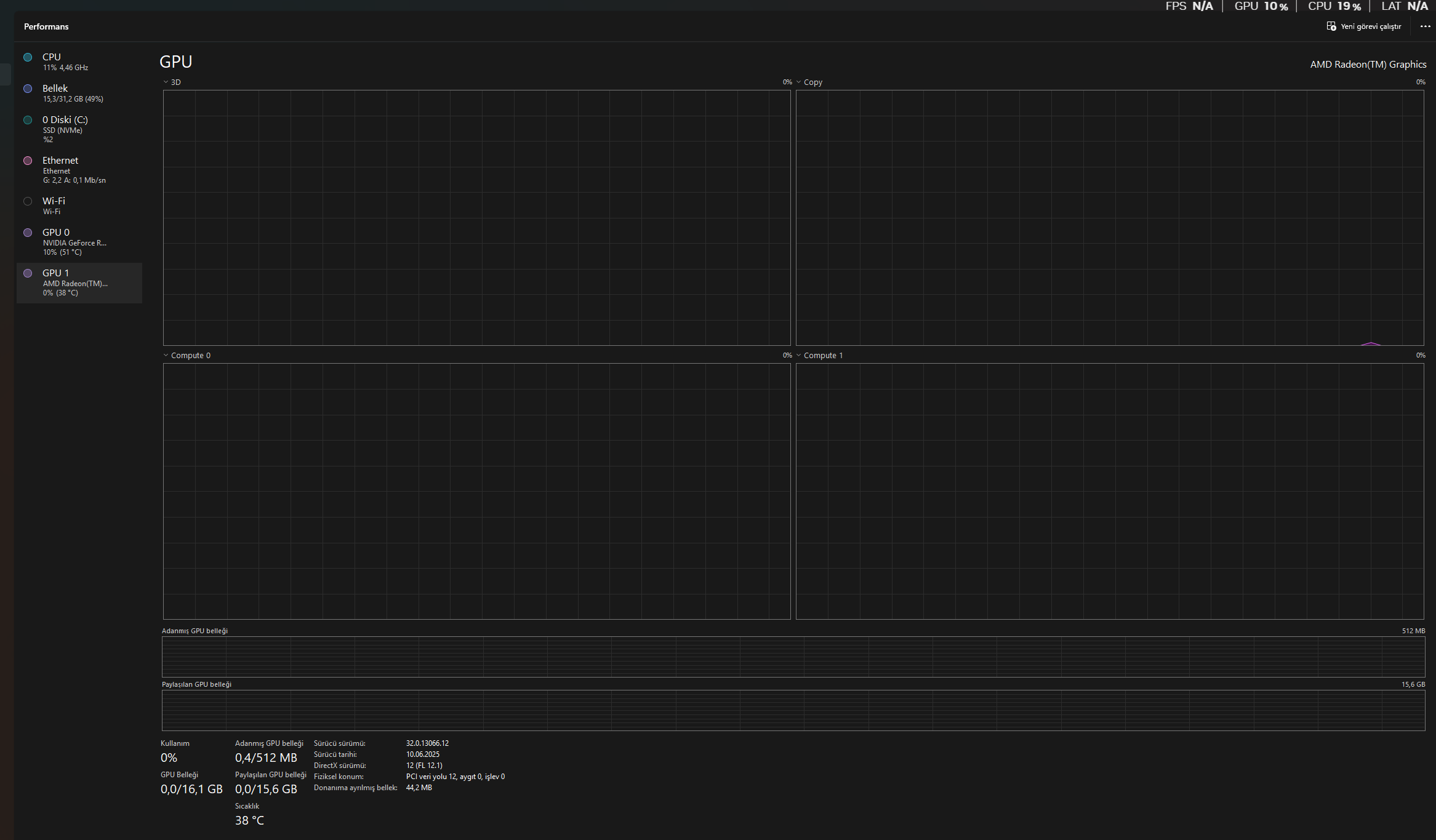
Task: Click the 512 MB graph scale label
Action: tap(1413, 631)
